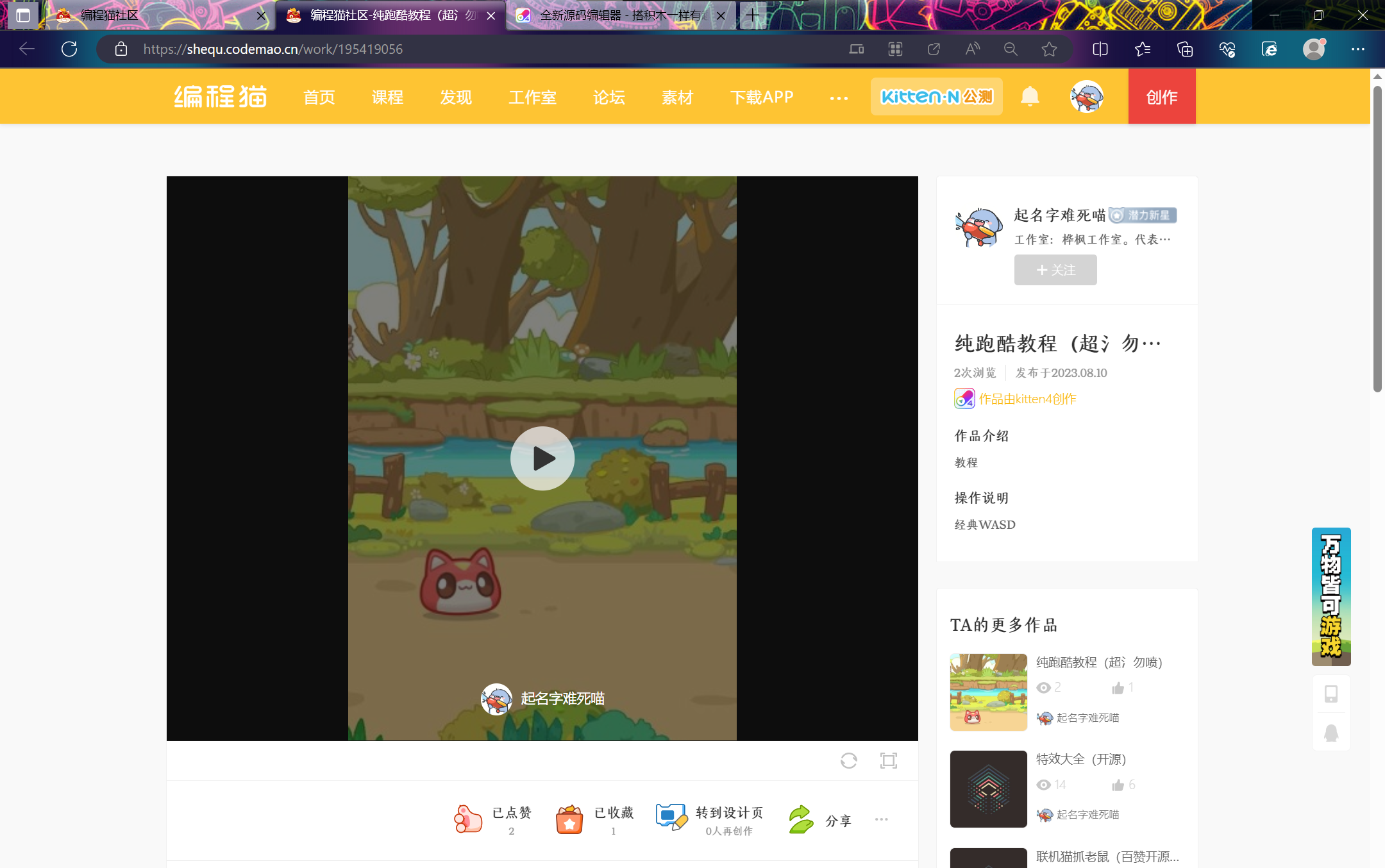Open the browser collections icon
Screen dimensions: 1385x868
[x=1185, y=49]
